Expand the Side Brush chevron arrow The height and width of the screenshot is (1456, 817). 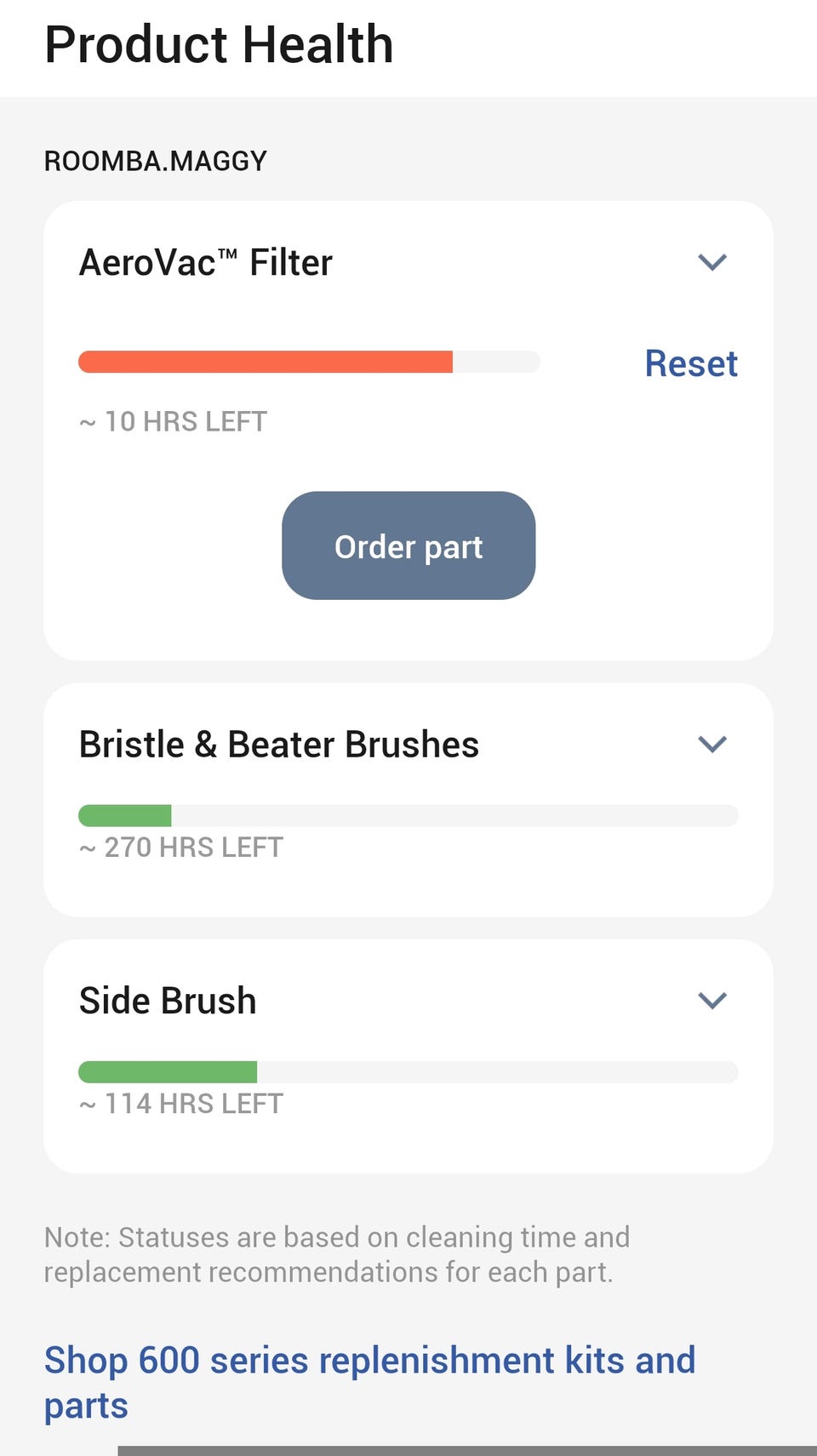point(712,1001)
